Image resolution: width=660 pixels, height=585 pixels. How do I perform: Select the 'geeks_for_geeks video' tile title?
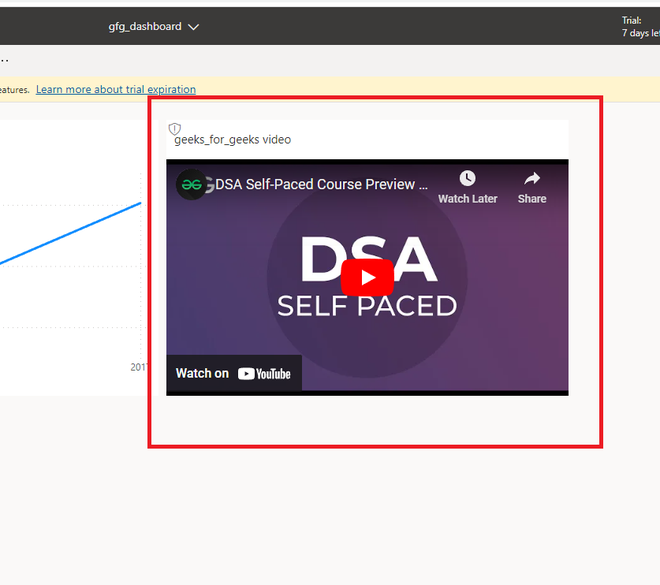(232, 140)
